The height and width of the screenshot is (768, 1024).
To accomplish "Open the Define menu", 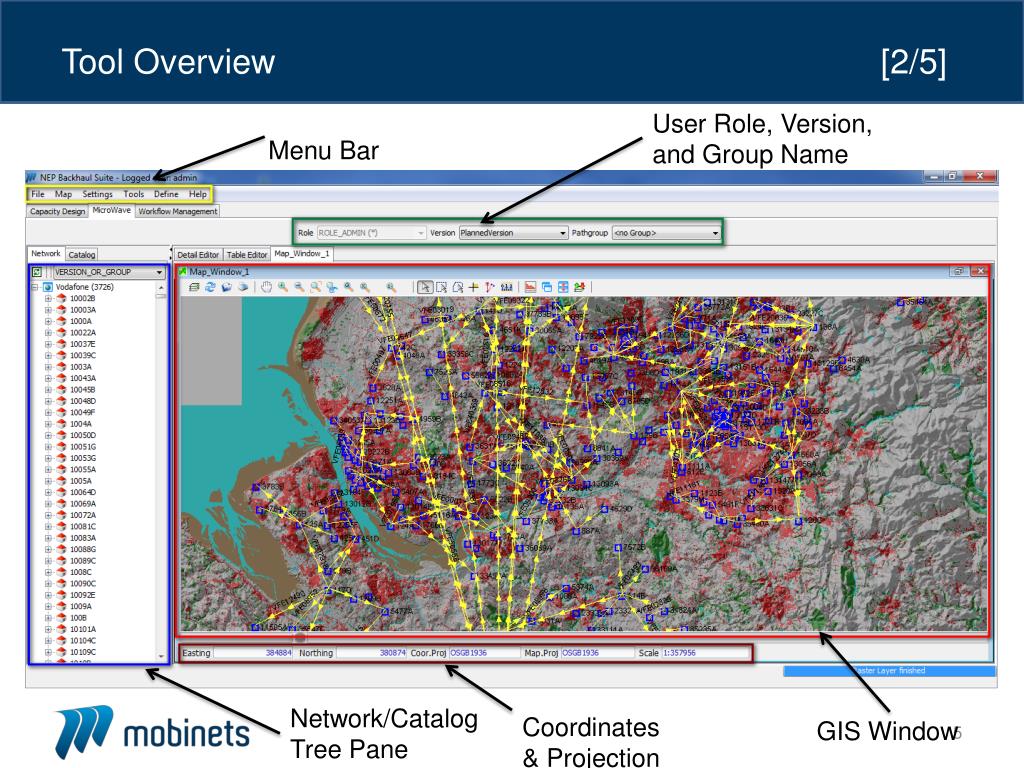I will tap(166, 194).
